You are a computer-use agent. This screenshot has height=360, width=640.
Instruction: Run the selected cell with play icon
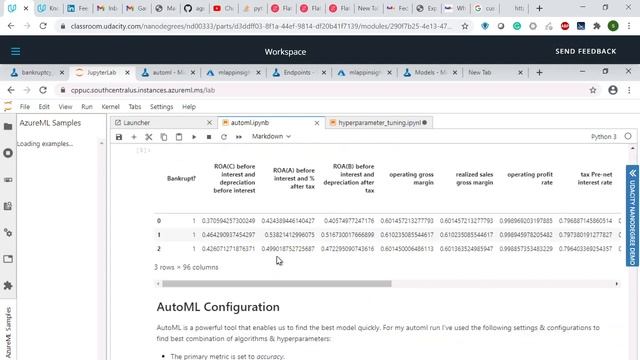194,137
